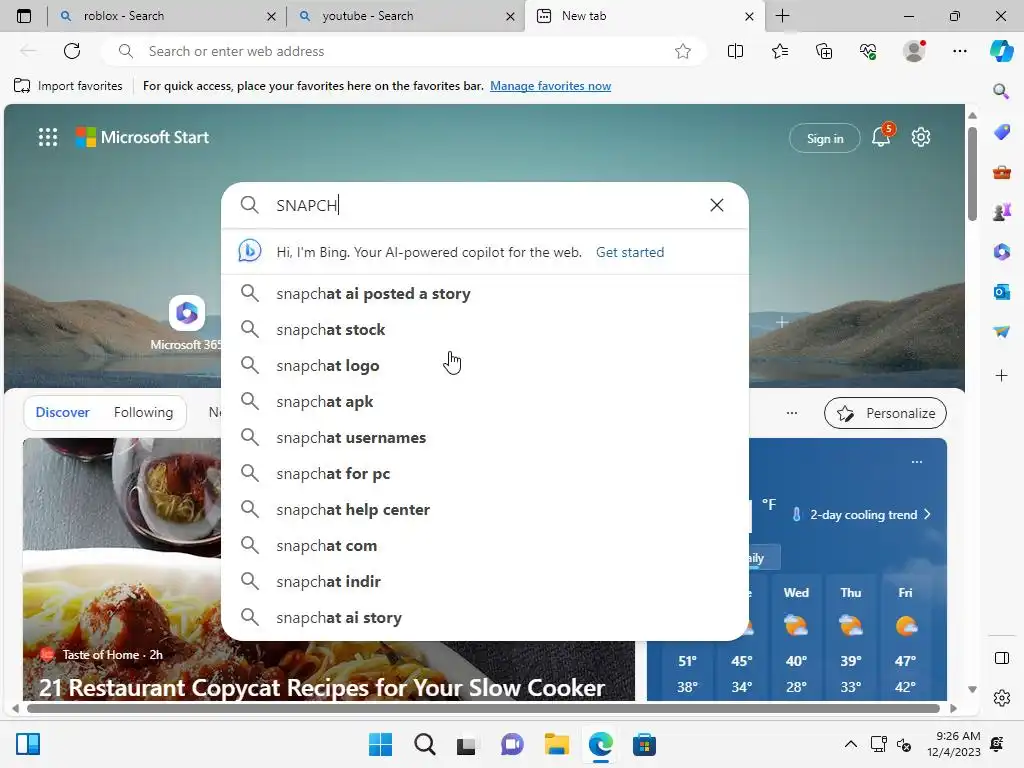Open File Explorer from taskbar

[556, 744]
